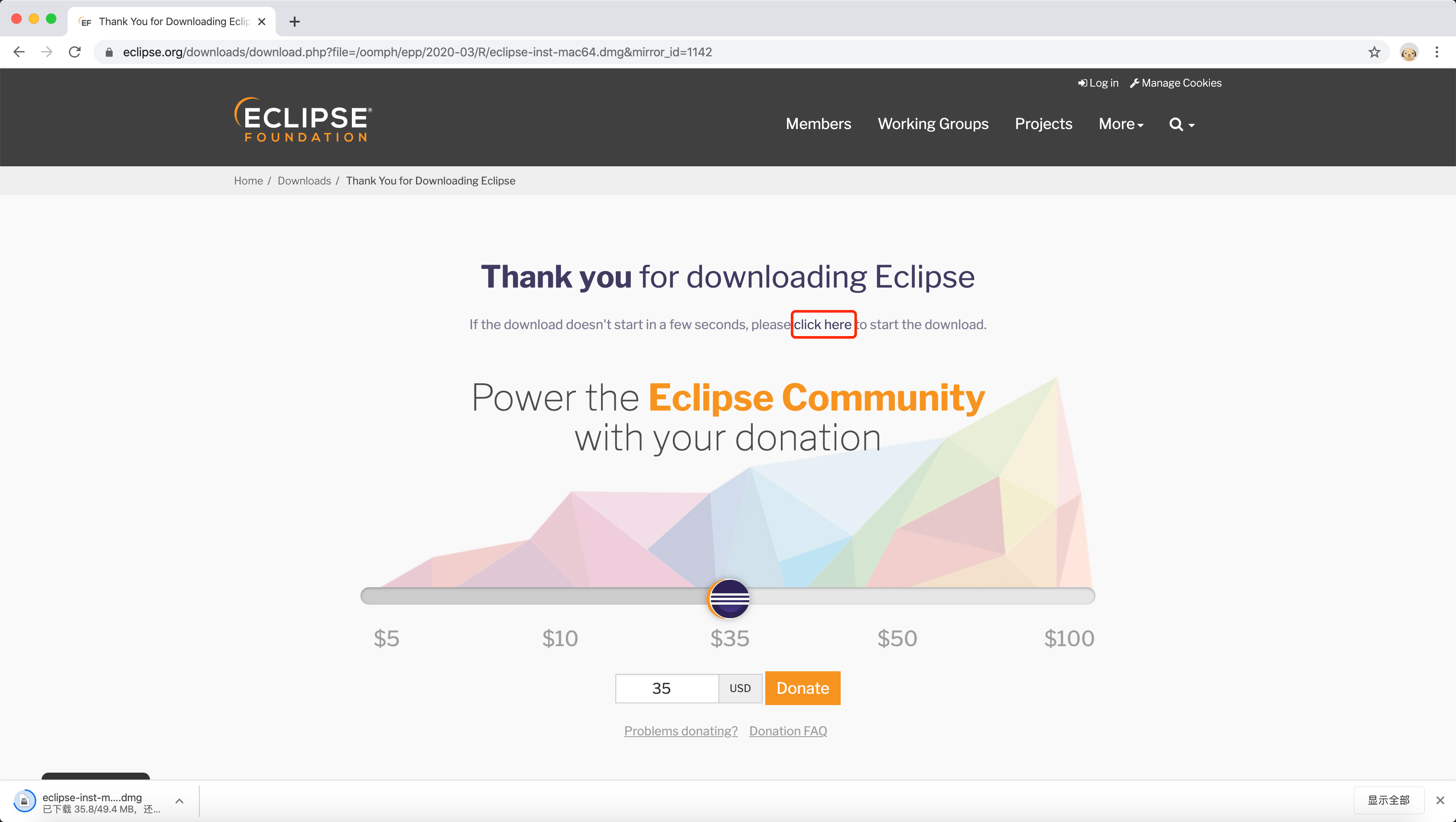Click the macOS green fullscreen window button
Image resolution: width=1456 pixels, height=822 pixels.
point(51,19)
